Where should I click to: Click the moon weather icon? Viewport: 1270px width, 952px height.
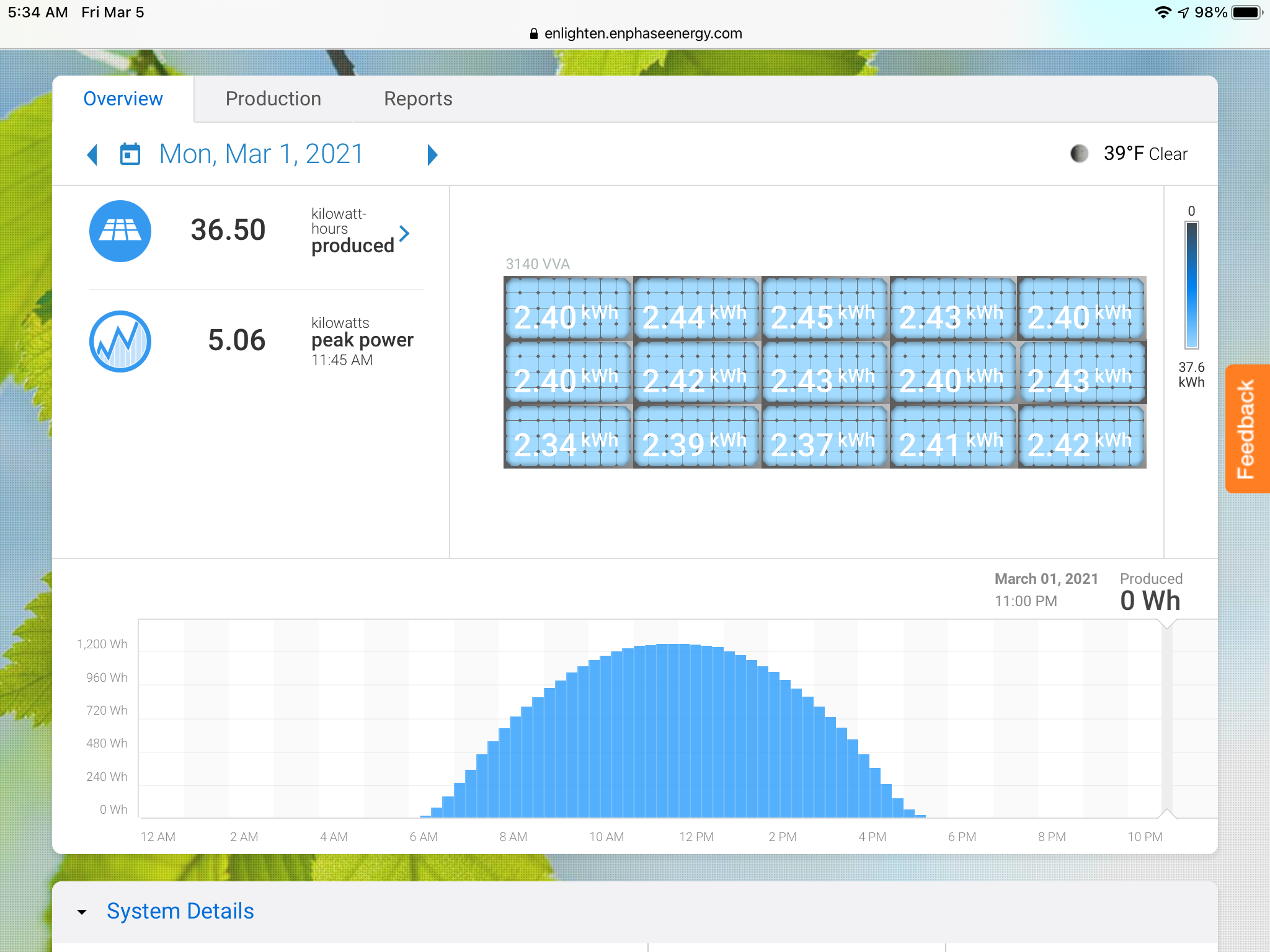1079,154
